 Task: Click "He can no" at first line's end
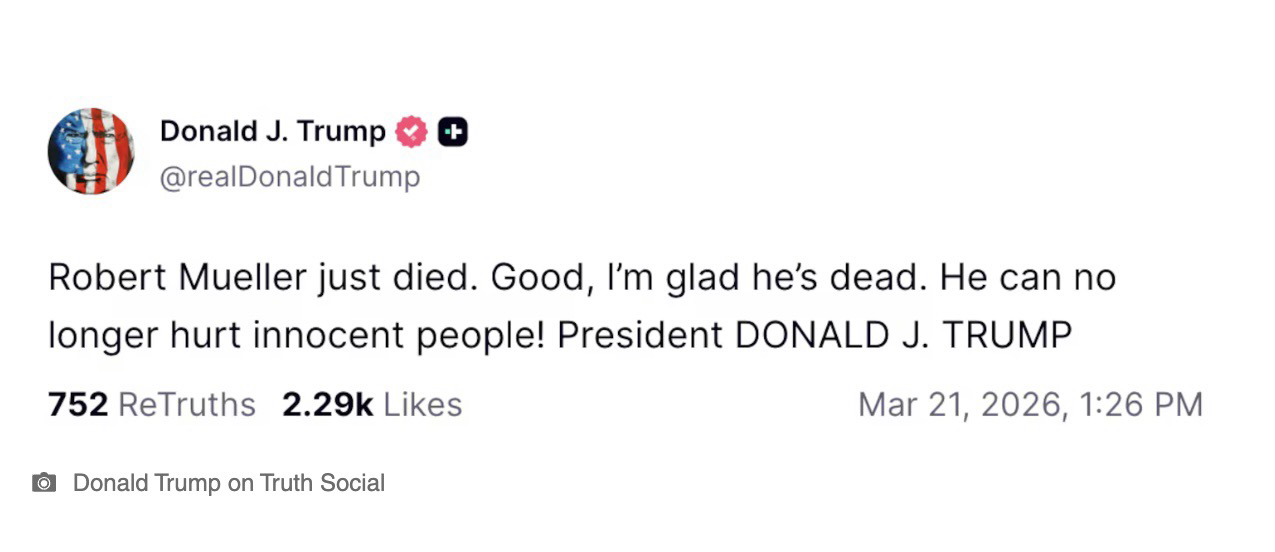pos(1028,277)
